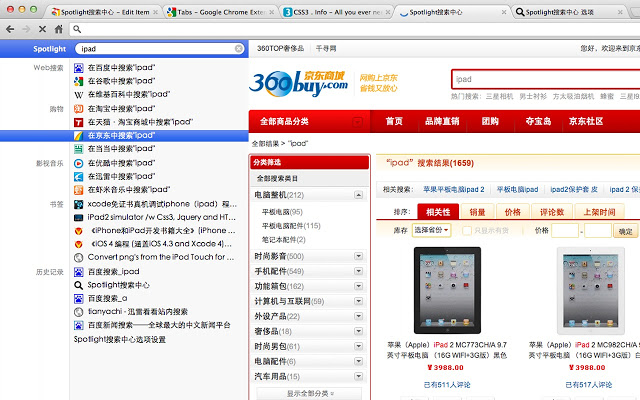Click the icon beside iPad2 simulator bookmark
640x400 pixels.
(78, 218)
